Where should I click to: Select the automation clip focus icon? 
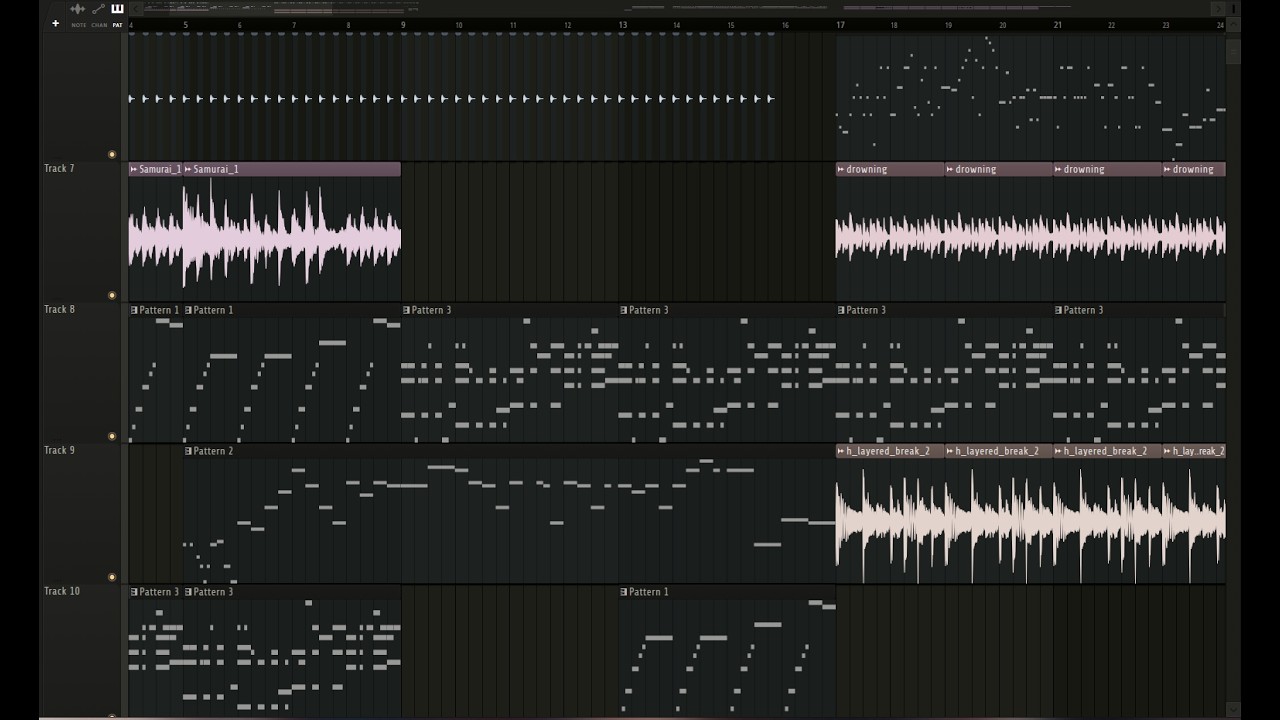click(98, 9)
